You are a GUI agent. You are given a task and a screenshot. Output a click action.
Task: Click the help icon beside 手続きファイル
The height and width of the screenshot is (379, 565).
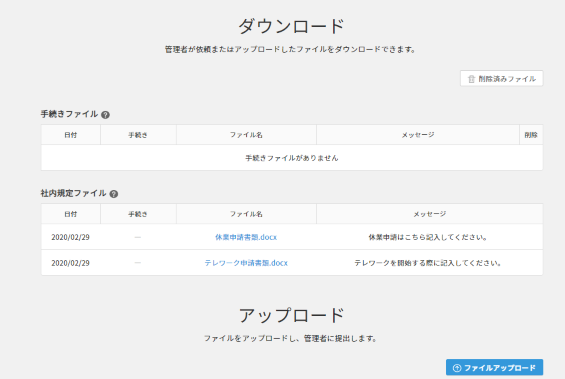[x=105, y=115]
